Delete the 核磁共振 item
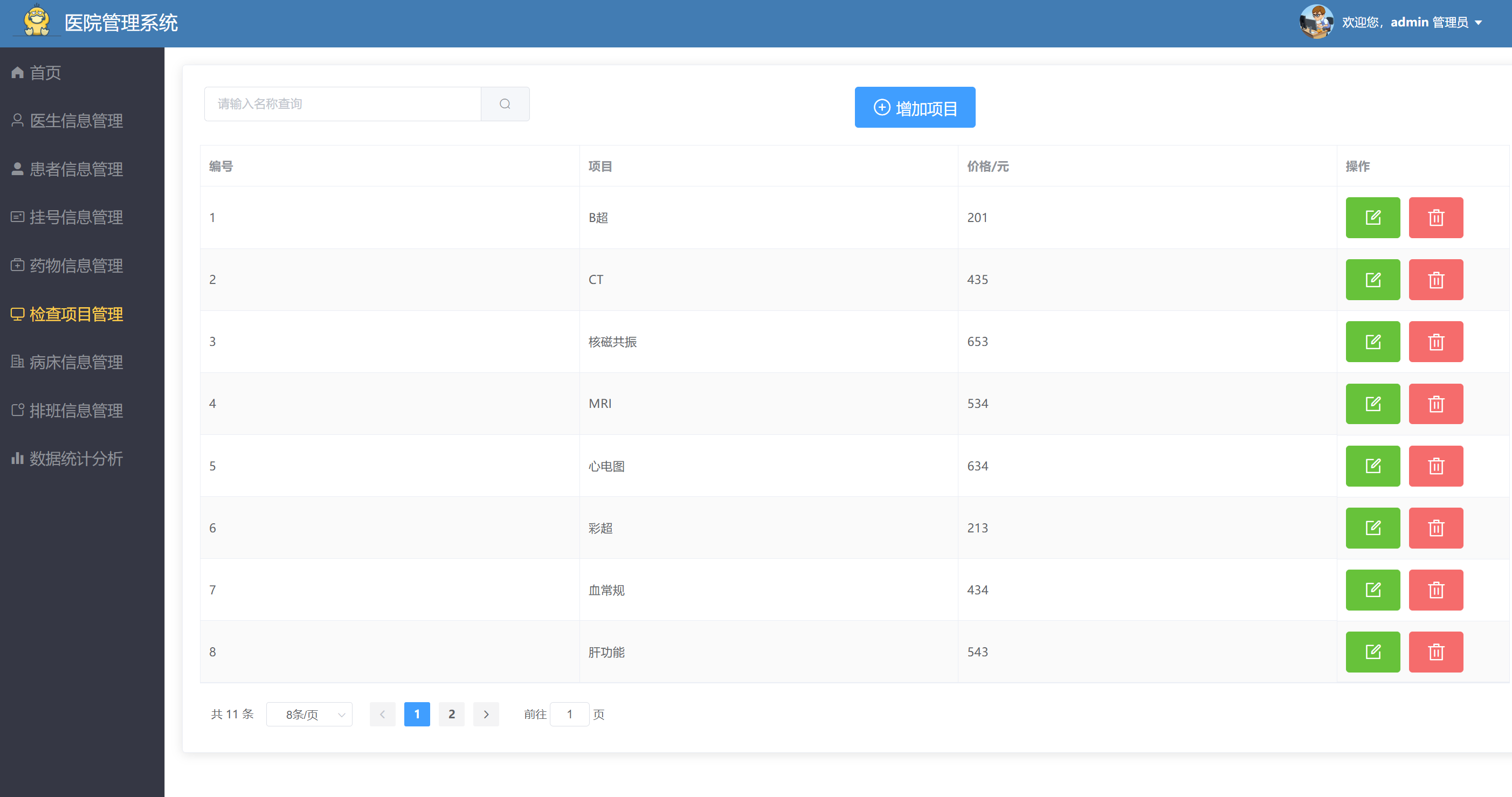The height and width of the screenshot is (797, 1512). (1435, 342)
